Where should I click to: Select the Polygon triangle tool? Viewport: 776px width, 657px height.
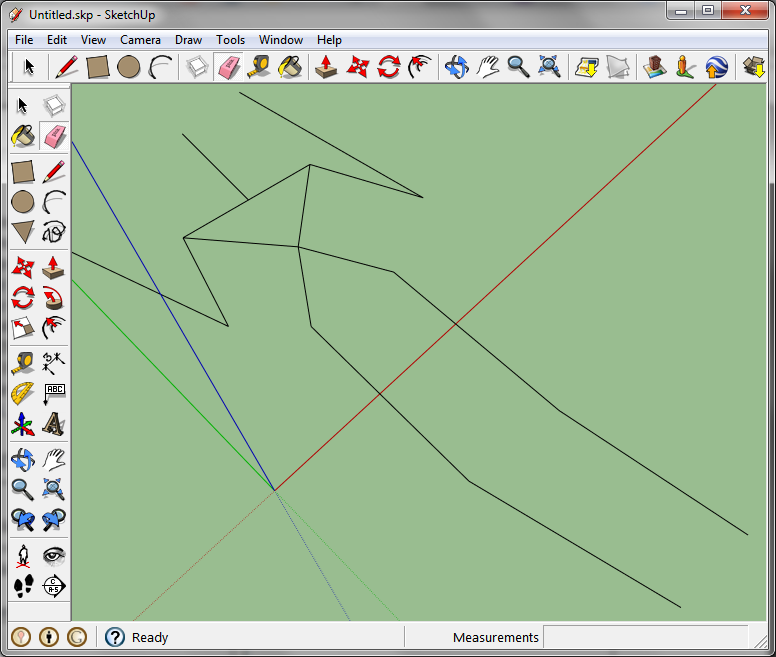[x=23, y=232]
